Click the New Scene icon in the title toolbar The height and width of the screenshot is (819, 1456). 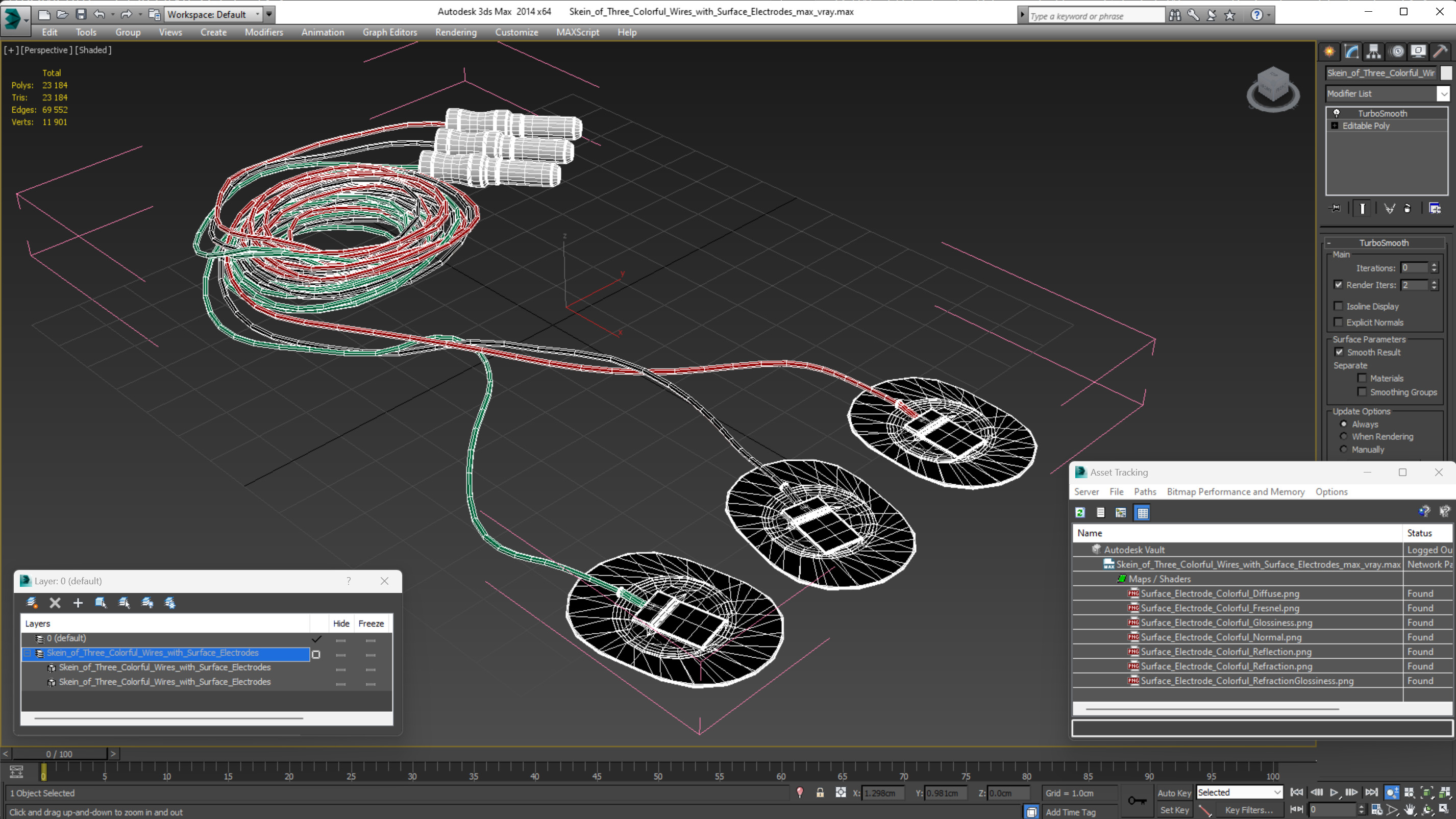pyautogui.click(x=44, y=14)
